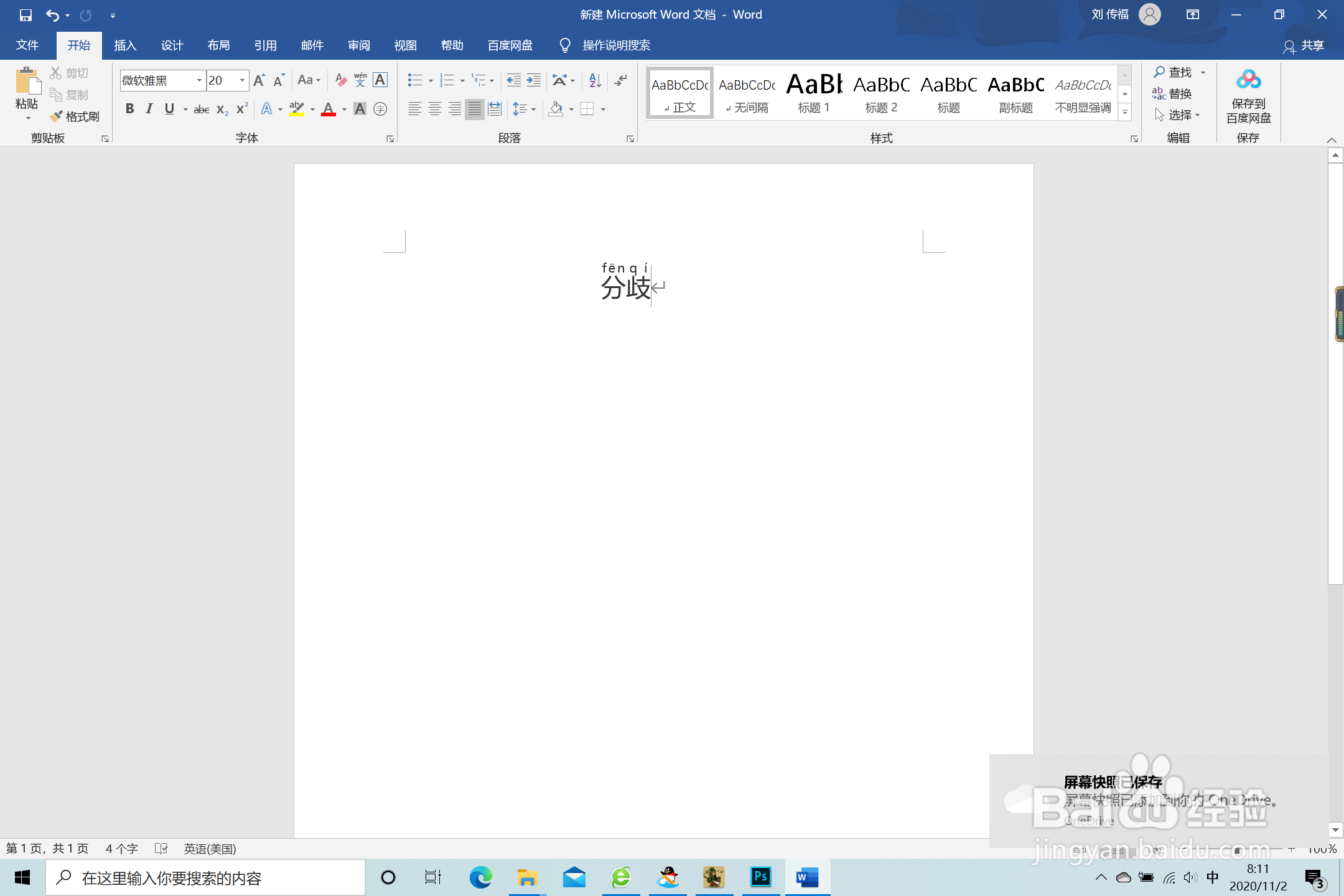Click the vertical scrollbar down arrow
The height and width of the screenshot is (896, 1344).
click(x=1335, y=829)
